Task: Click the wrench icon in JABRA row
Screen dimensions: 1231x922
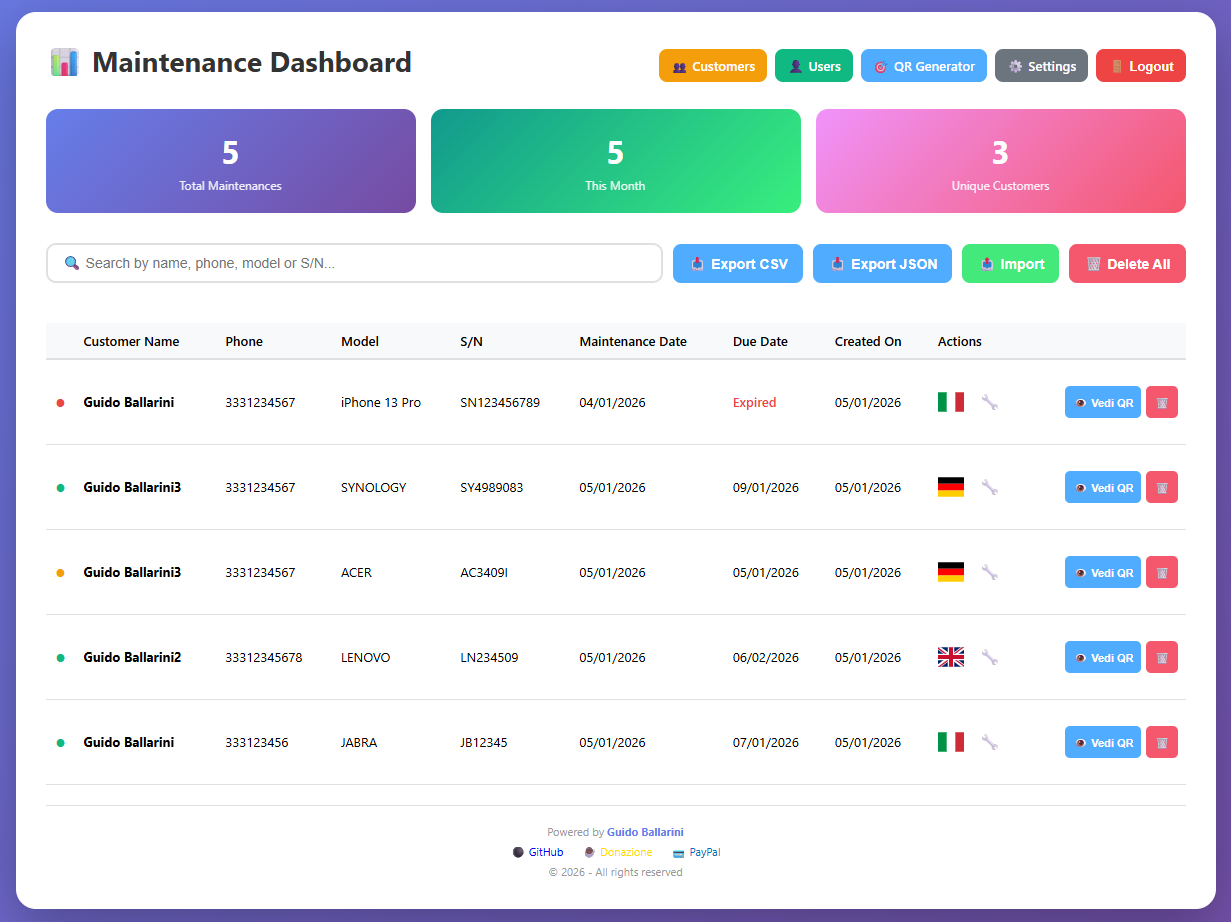Action: pos(990,742)
